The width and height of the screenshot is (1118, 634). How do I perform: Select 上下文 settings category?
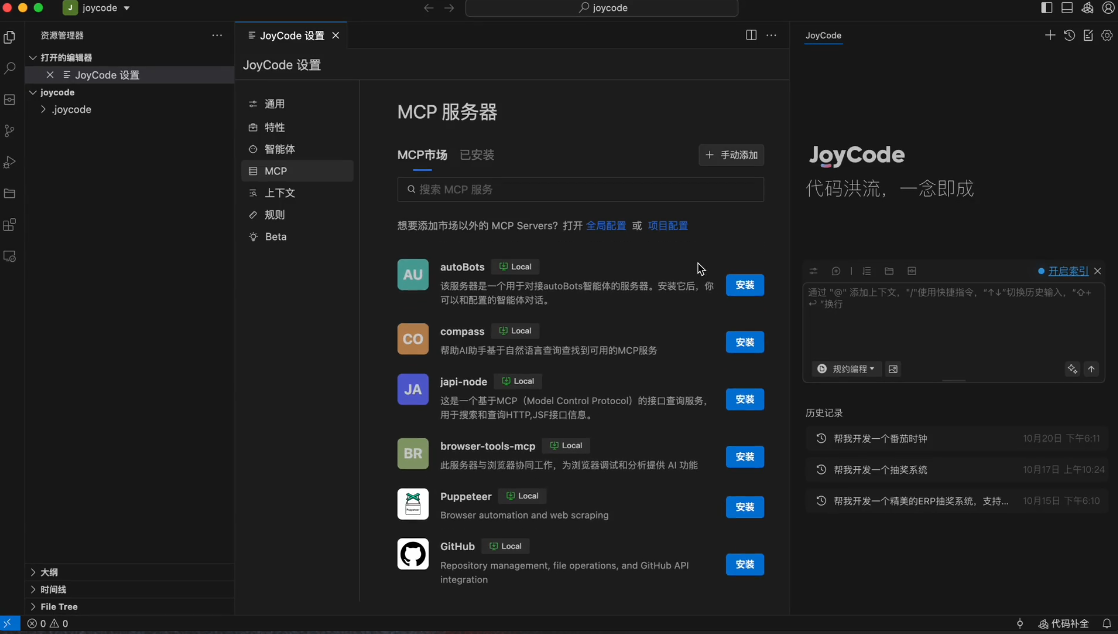coord(297,193)
